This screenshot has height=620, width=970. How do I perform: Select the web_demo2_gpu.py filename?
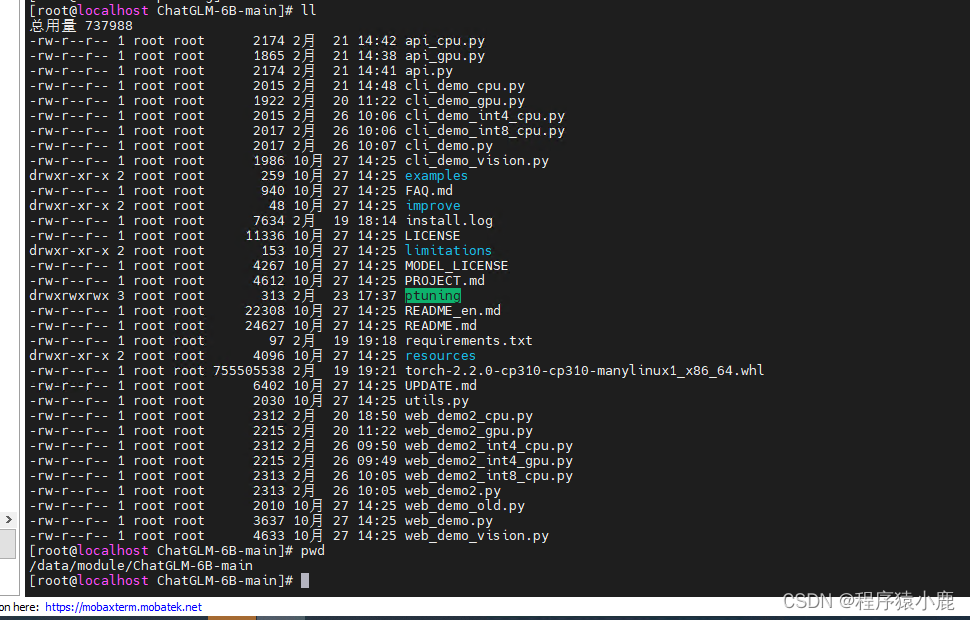(x=468, y=431)
